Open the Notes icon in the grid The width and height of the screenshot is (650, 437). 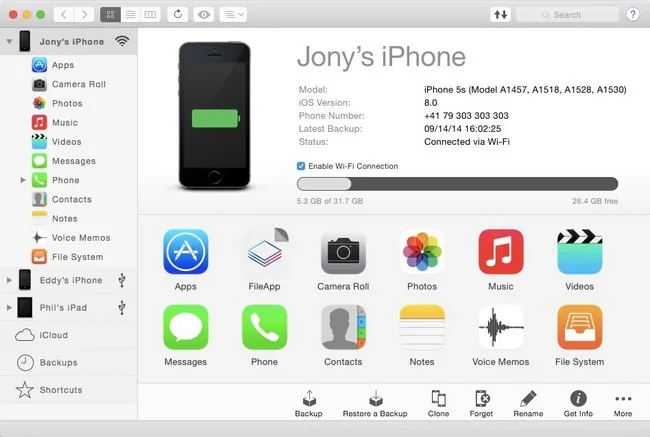422,327
